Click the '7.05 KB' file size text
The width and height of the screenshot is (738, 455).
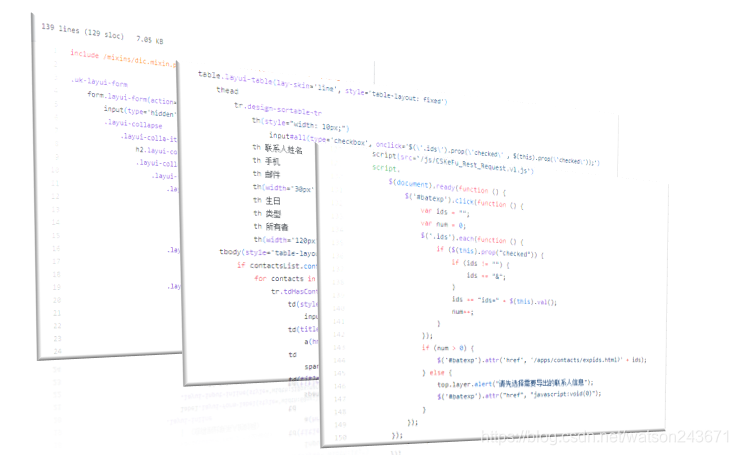click(x=150, y=40)
